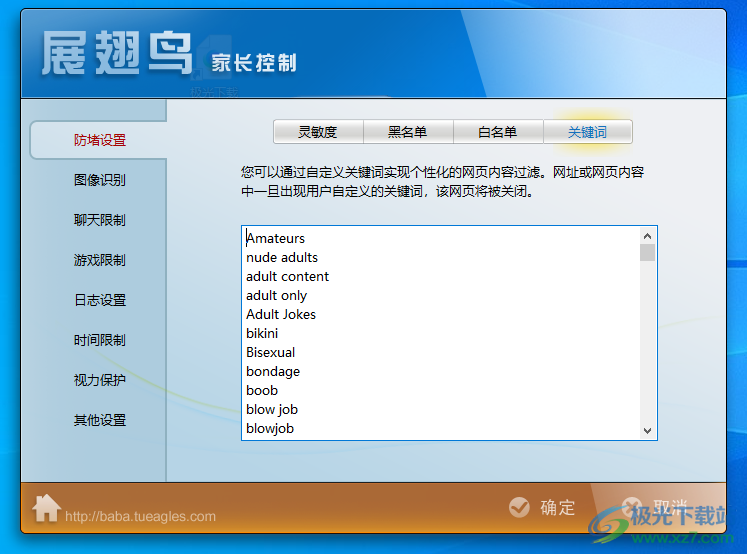Select the 关键词 tab
Image resolution: width=747 pixels, height=554 pixels.
tap(587, 132)
